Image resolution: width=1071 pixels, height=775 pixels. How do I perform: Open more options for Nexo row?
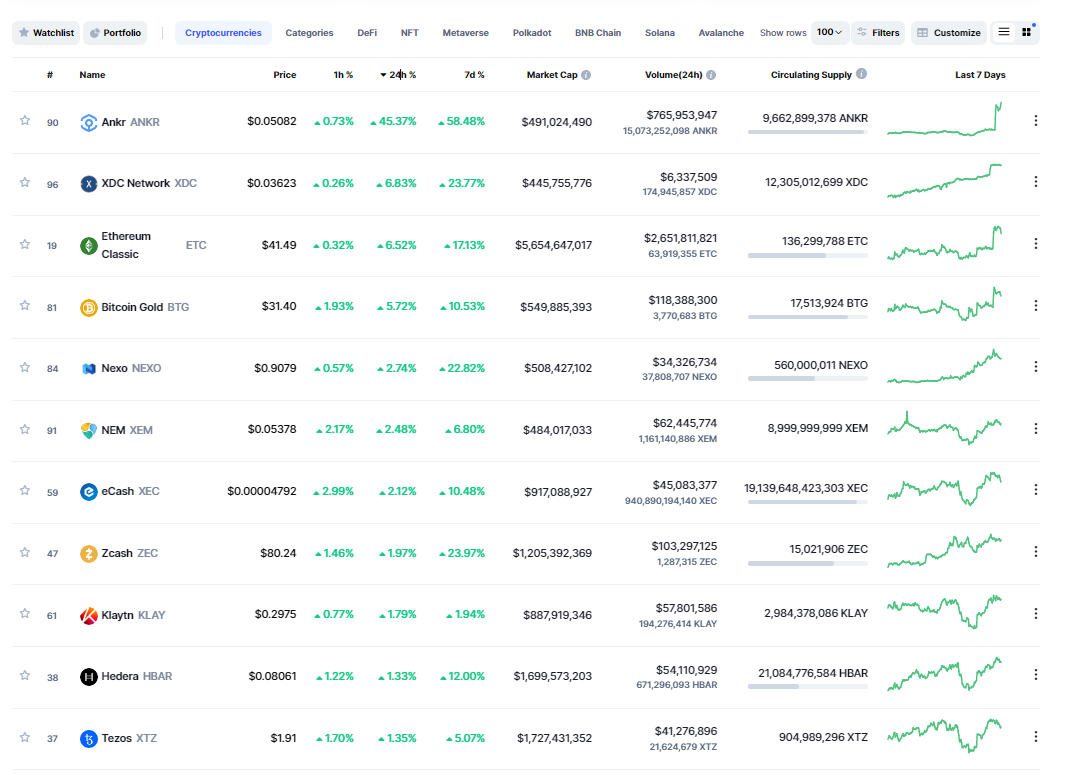pyautogui.click(x=1035, y=367)
